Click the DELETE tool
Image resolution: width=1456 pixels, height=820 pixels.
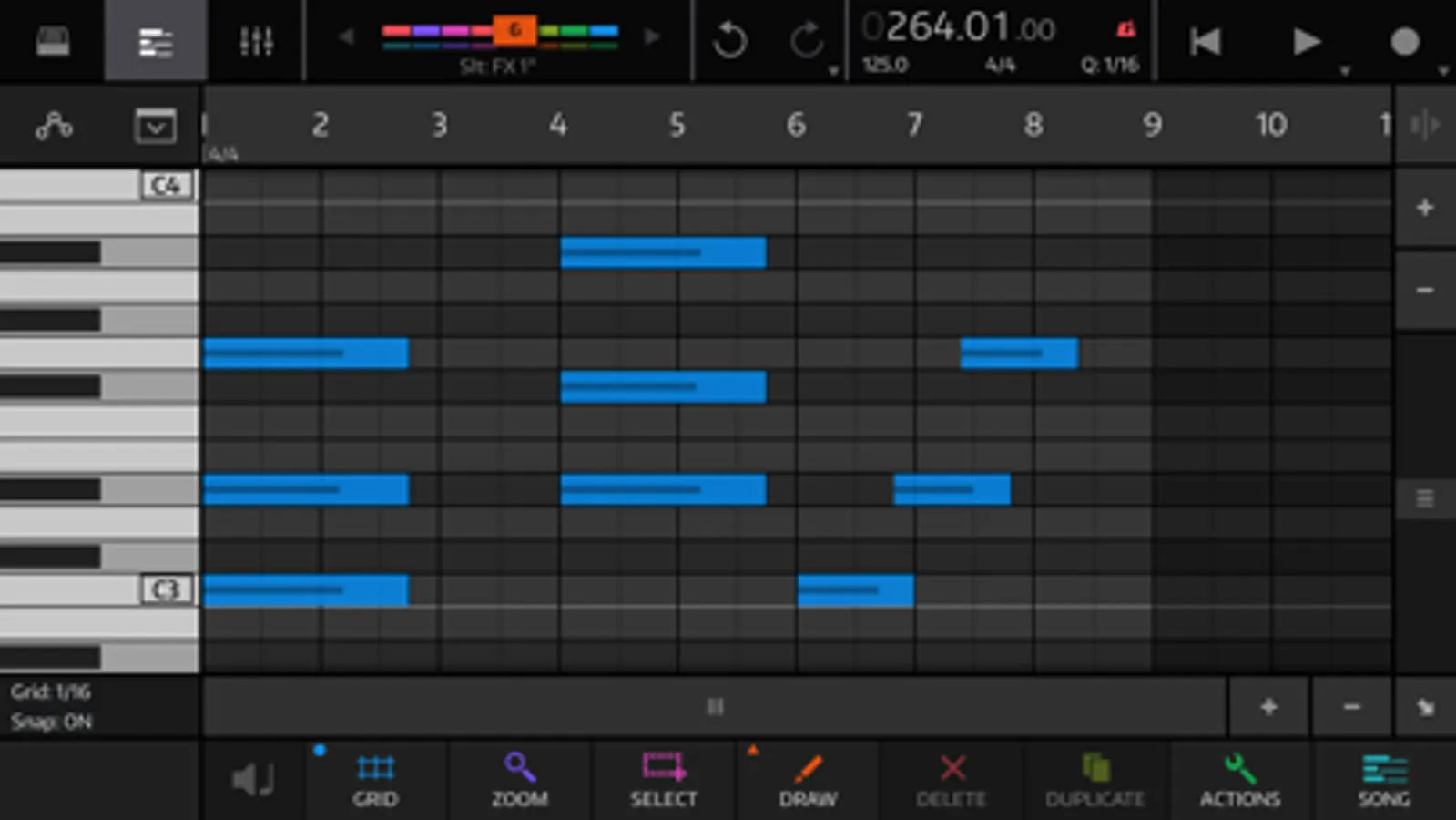[952, 781]
